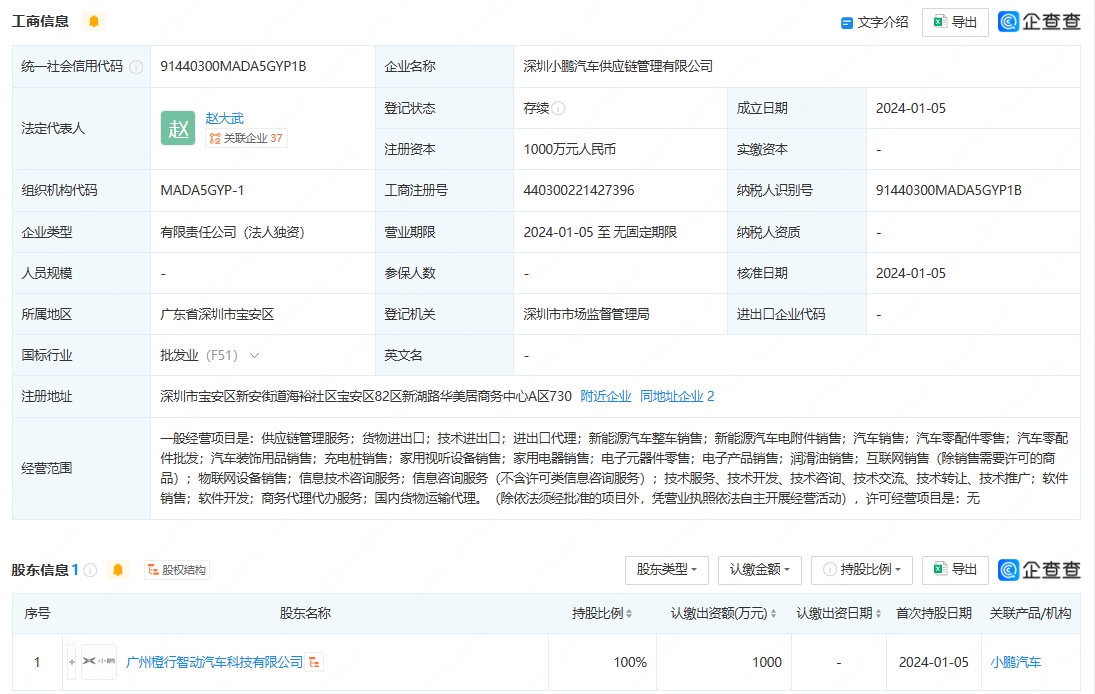The height and width of the screenshot is (694, 1095).
Task: Click the green 赵 avatar
Action: [x=177, y=128]
